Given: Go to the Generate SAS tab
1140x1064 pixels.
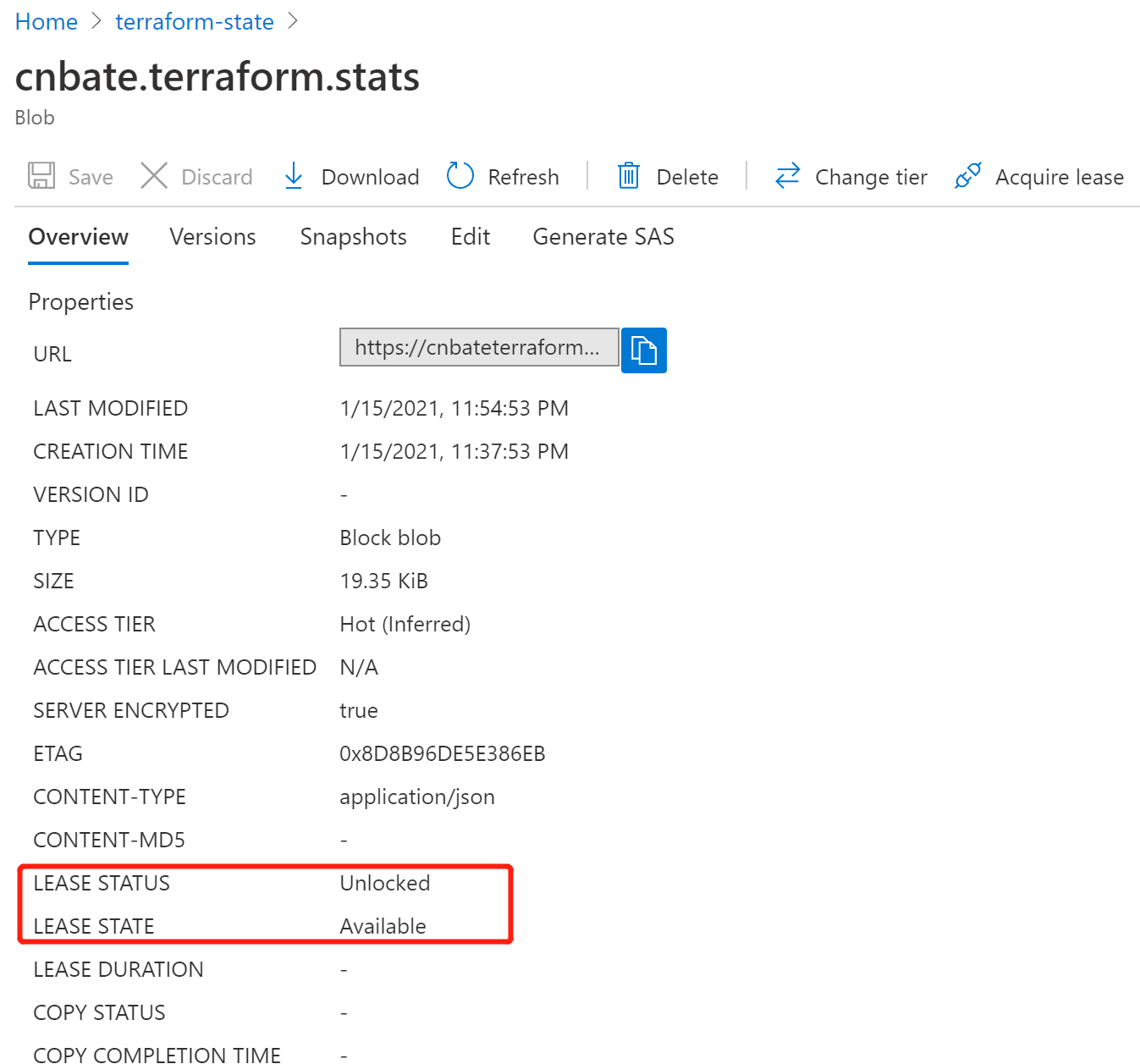Looking at the screenshot, I should 603,237.
